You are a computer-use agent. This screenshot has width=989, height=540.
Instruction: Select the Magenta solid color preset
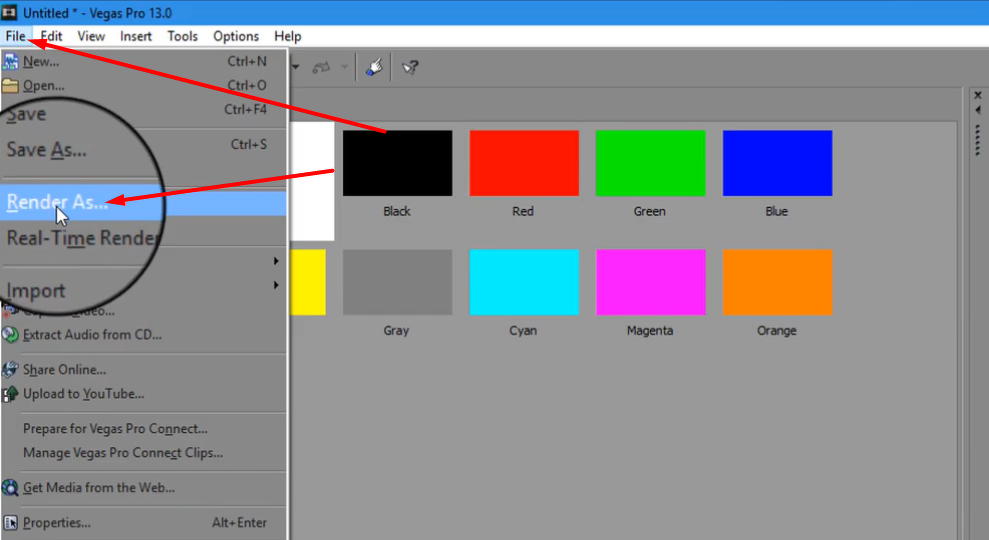650,282
